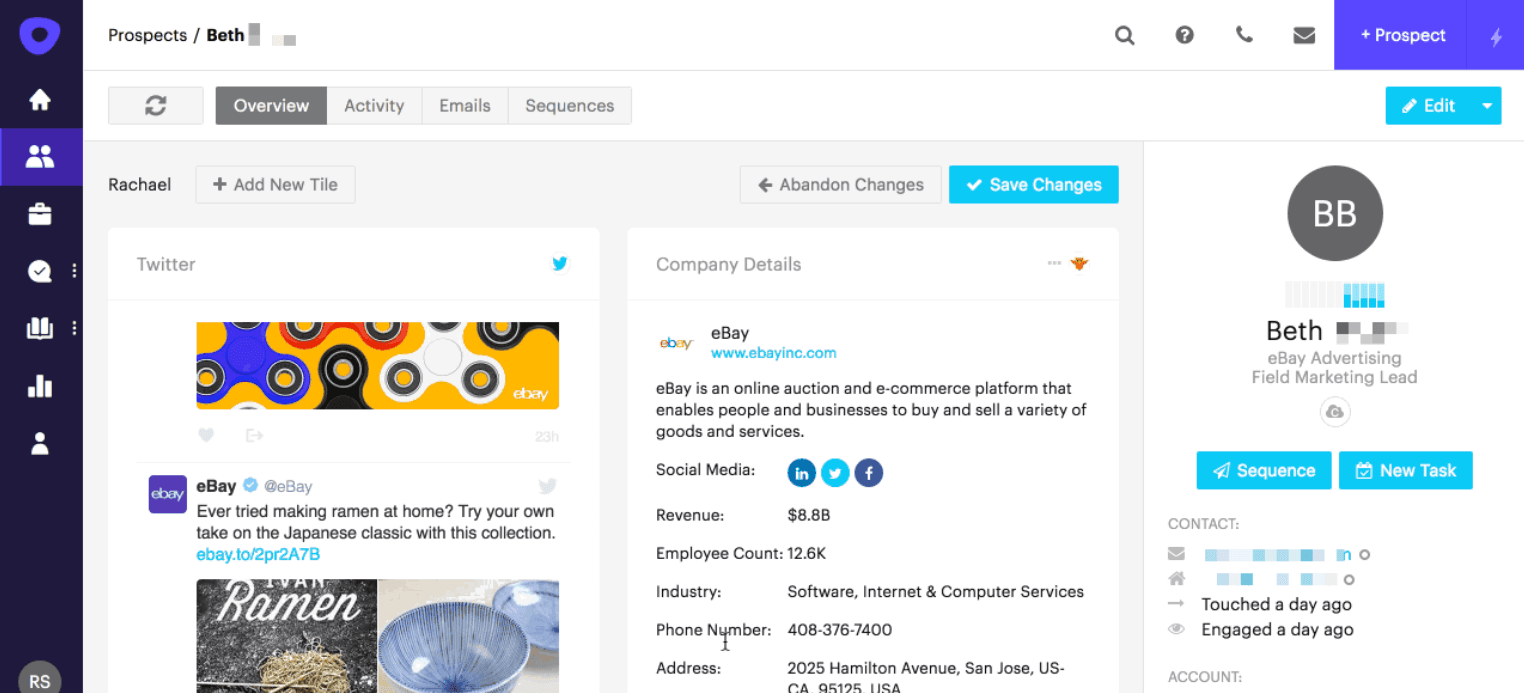Click the prospect score bar indicator
The width and height of the screenshot is (1524, 693).
click(x=1334, y=295)
